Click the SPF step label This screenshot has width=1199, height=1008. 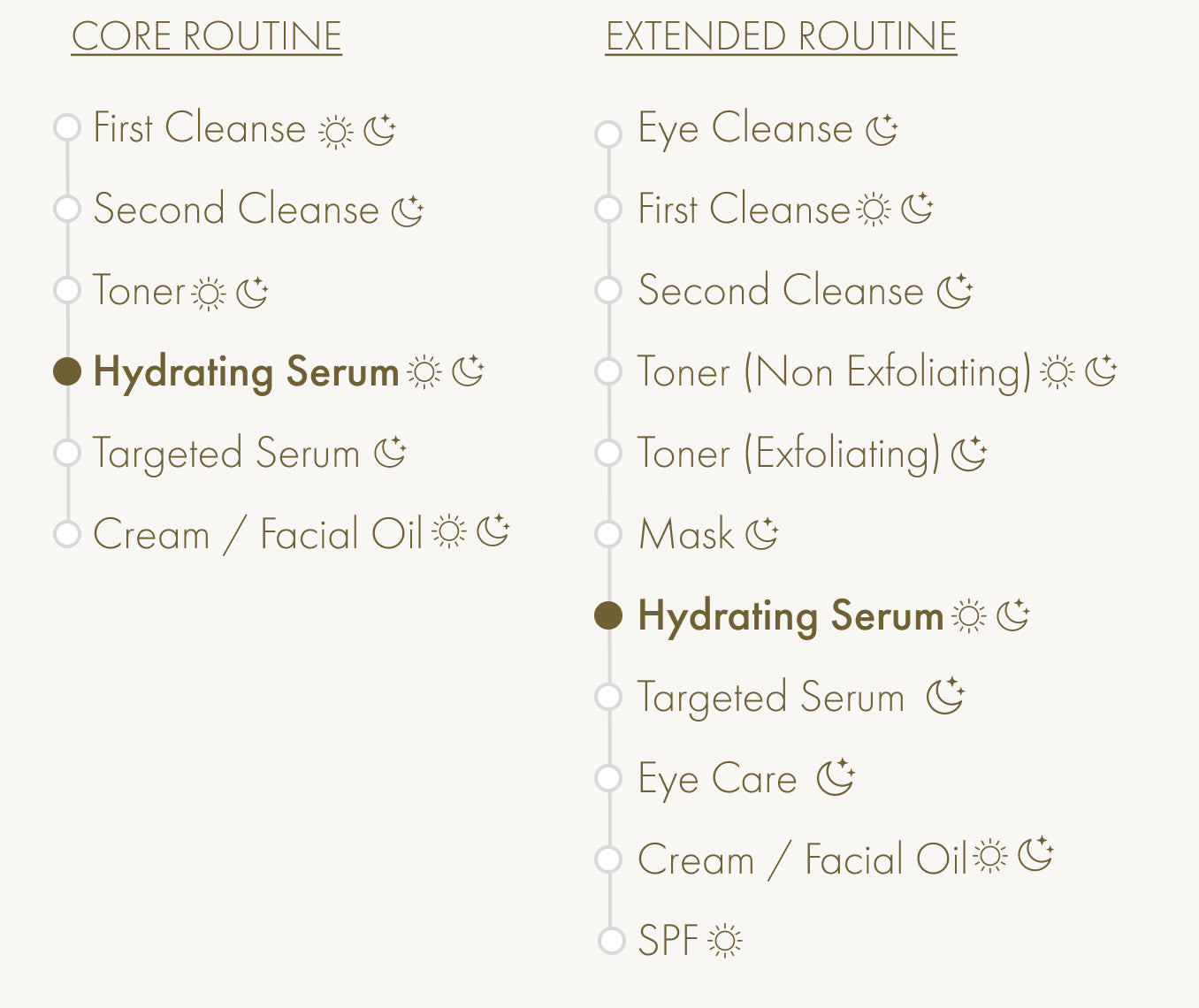click(x=668, y=940)
